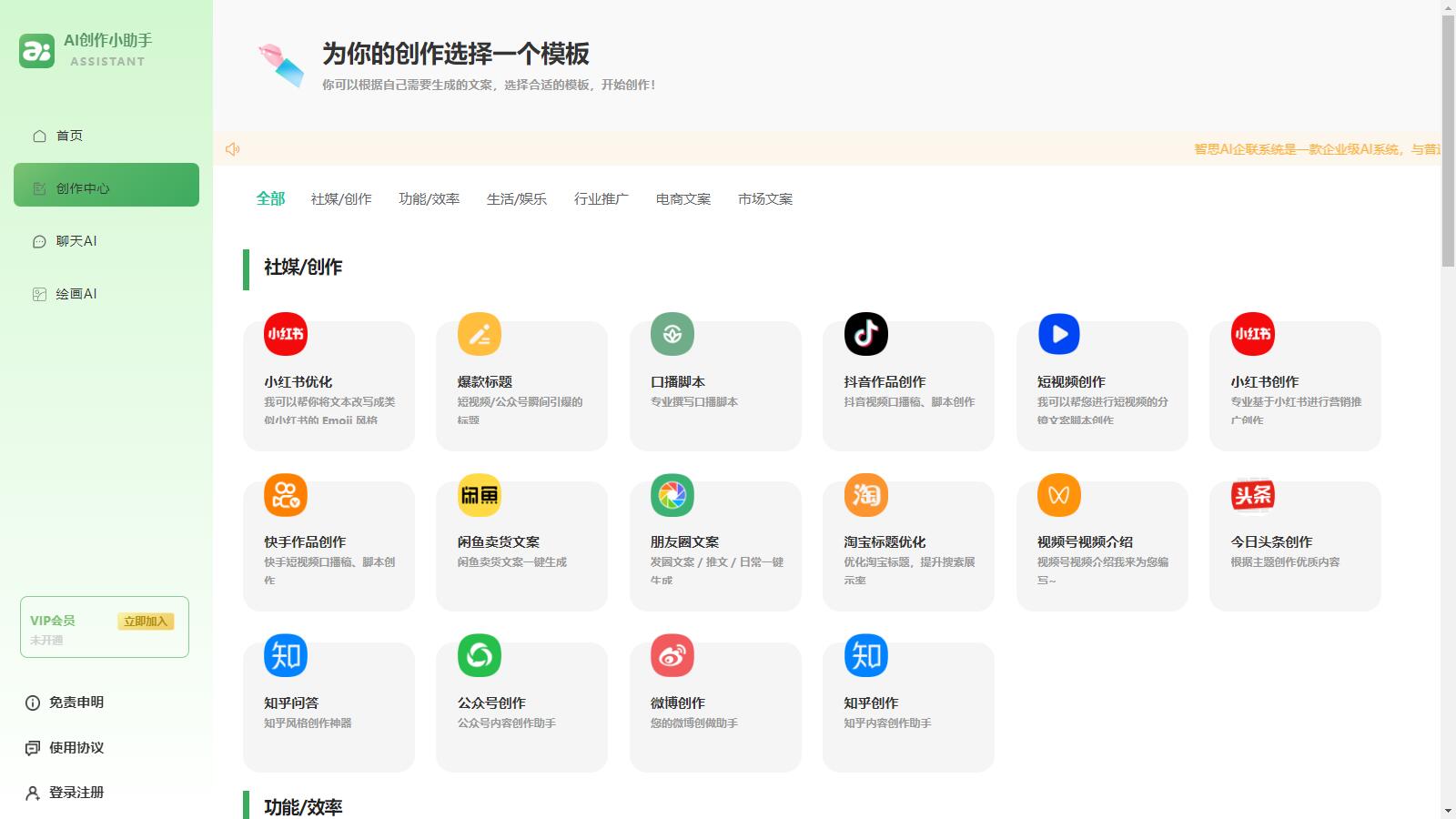Screen dimensions: 1456x819
Task: Click the 淘宝标题优化 icon
Action: (x=865, y=495)
